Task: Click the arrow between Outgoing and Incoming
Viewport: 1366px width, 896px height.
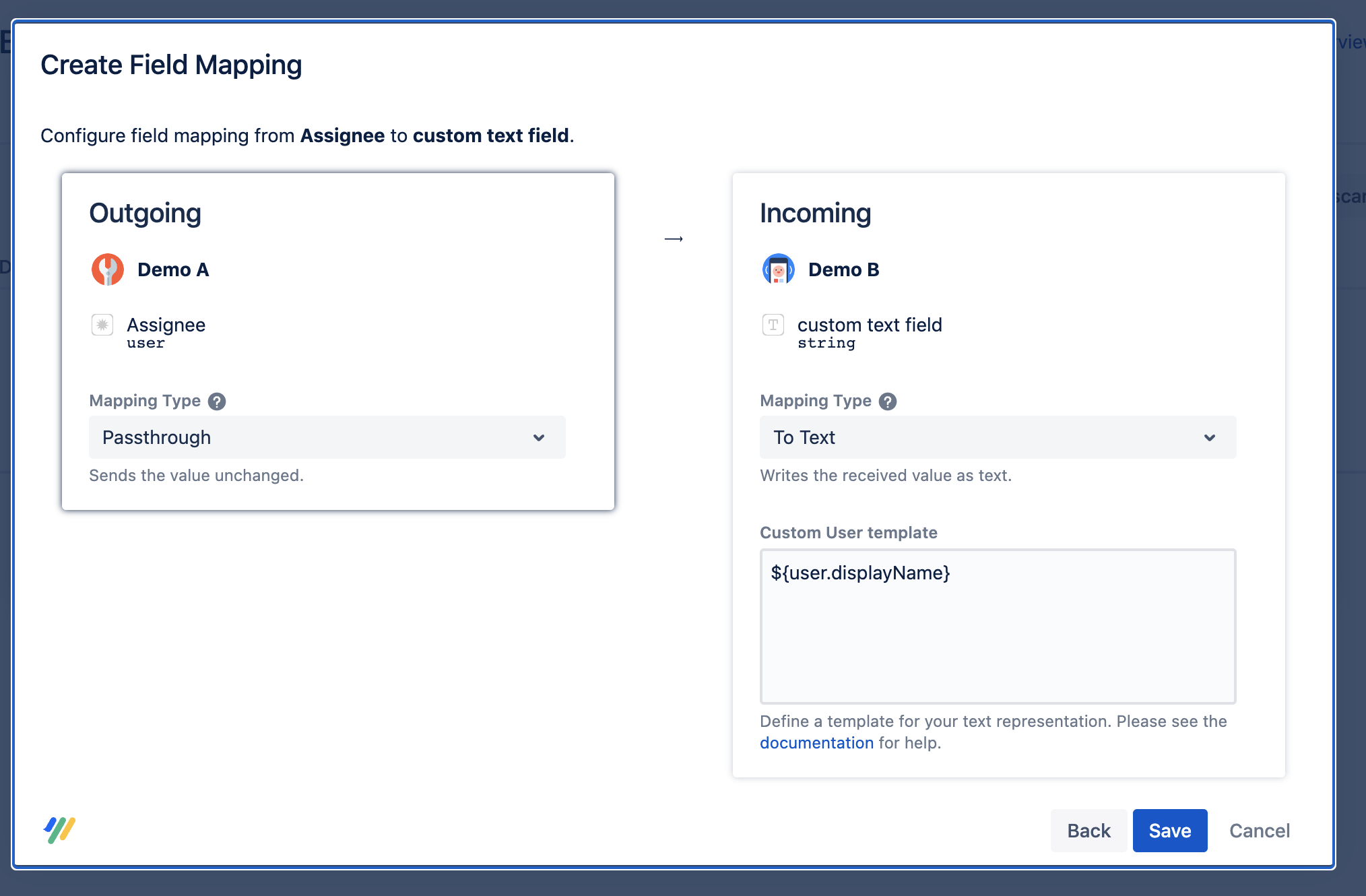Action: 674,239
